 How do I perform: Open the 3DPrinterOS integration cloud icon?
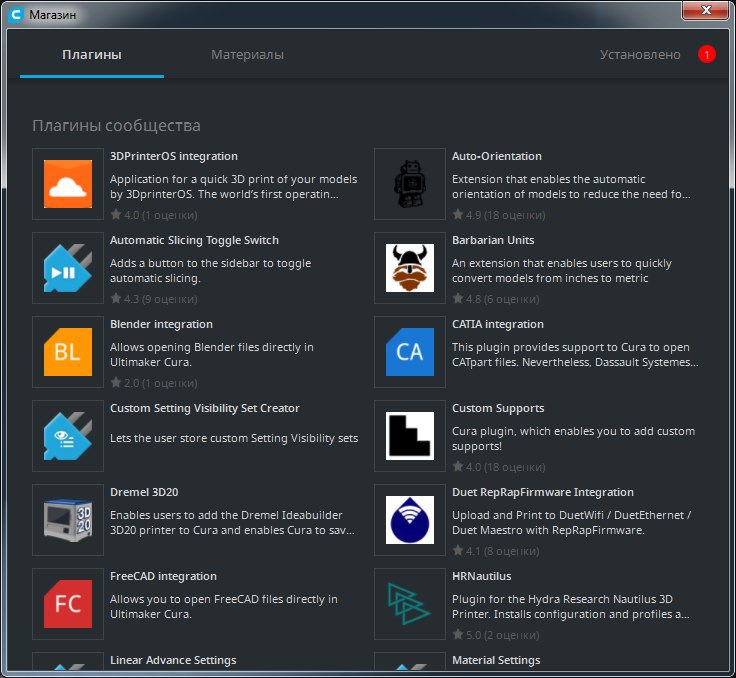[x=68, y=184]
